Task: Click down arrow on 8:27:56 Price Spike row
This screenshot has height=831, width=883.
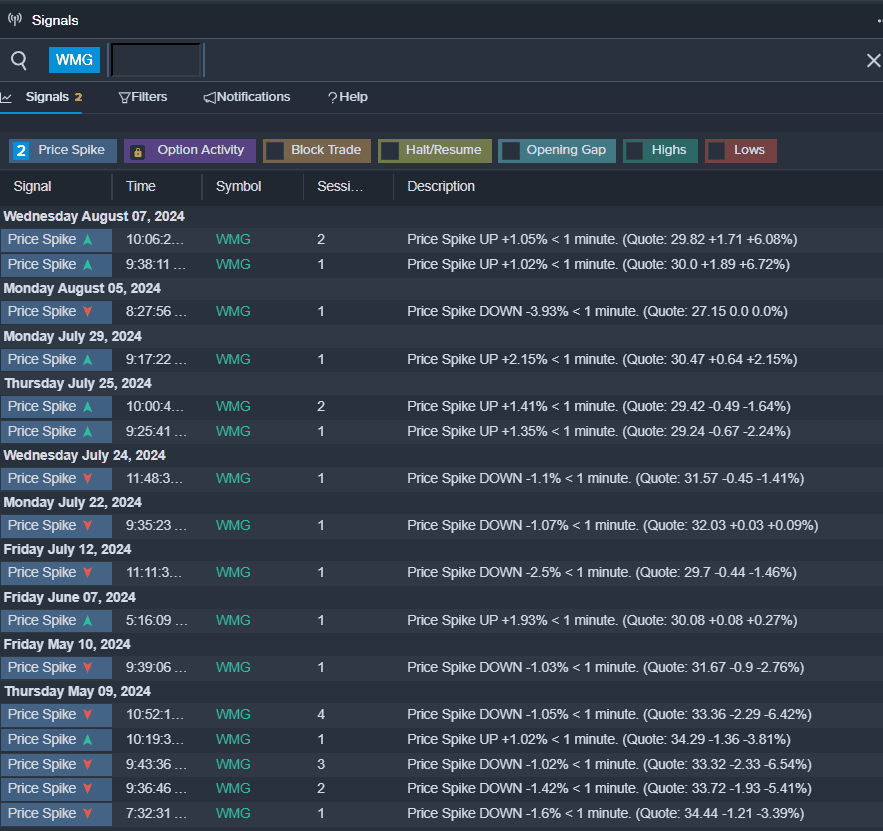Action: pyautogui.click(x=88, y=311)
